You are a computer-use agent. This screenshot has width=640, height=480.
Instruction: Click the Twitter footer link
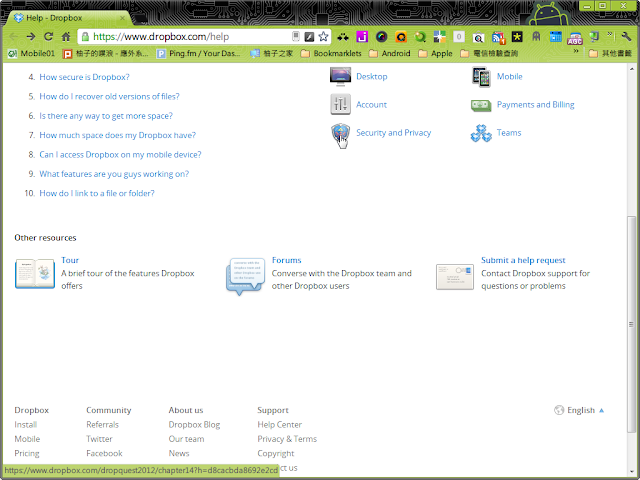(99, 439)
